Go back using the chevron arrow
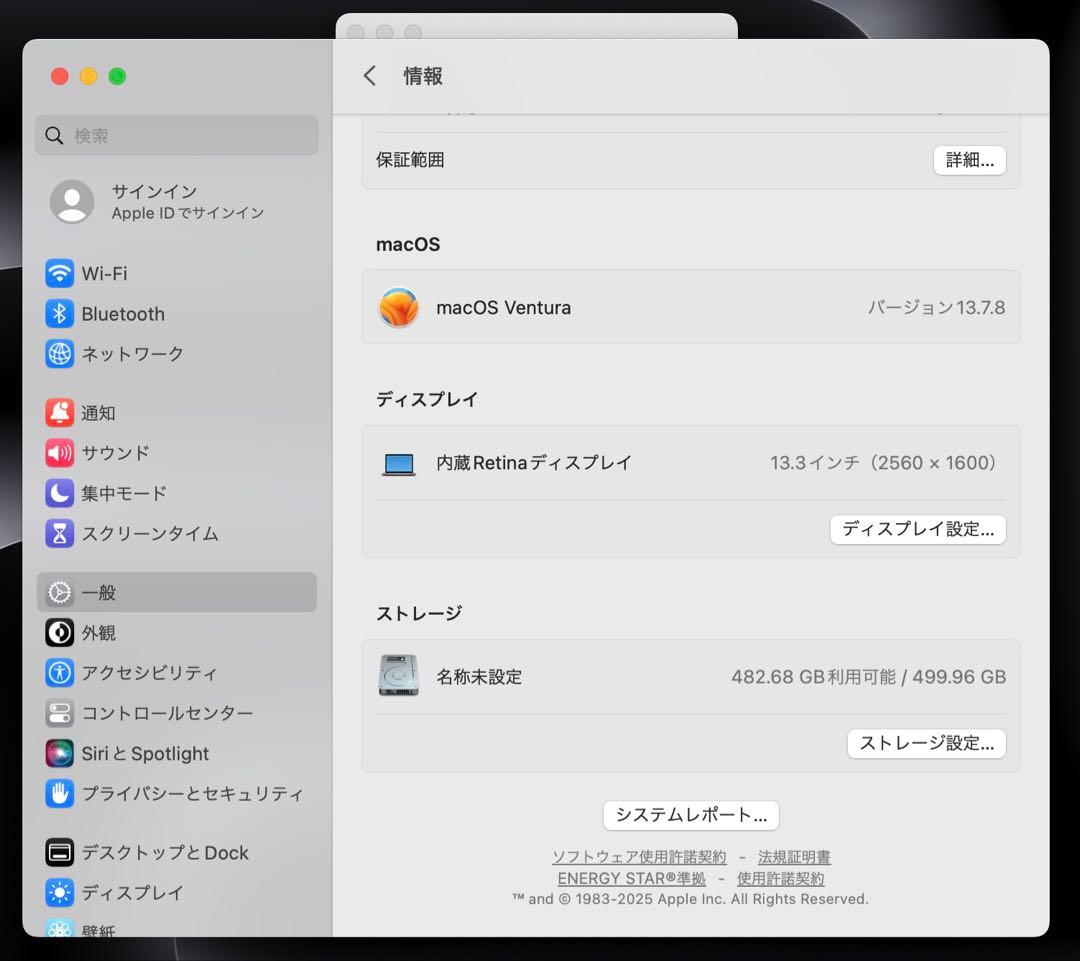This screenshot has height=961, width=1080. [369, 75]
